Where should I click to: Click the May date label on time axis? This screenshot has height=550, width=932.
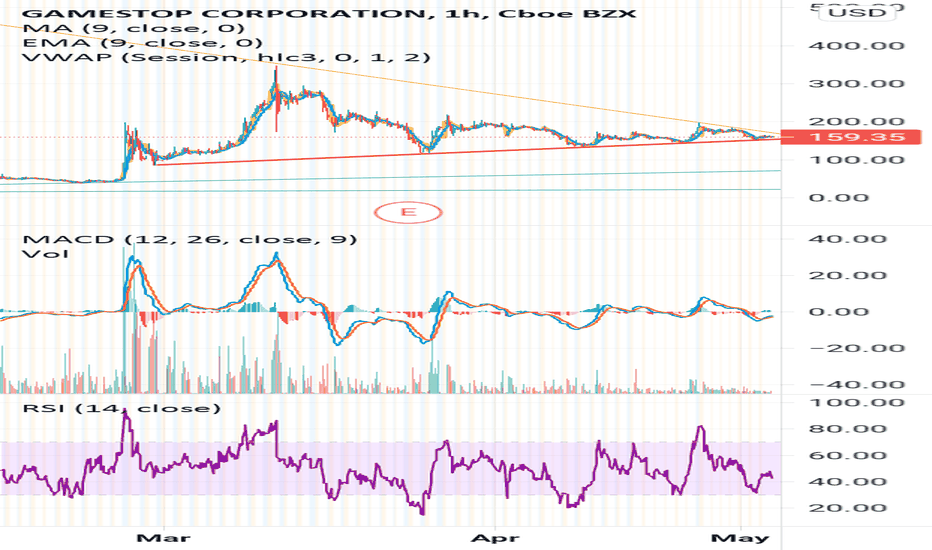pyautogui.click(x=740, y=538)
